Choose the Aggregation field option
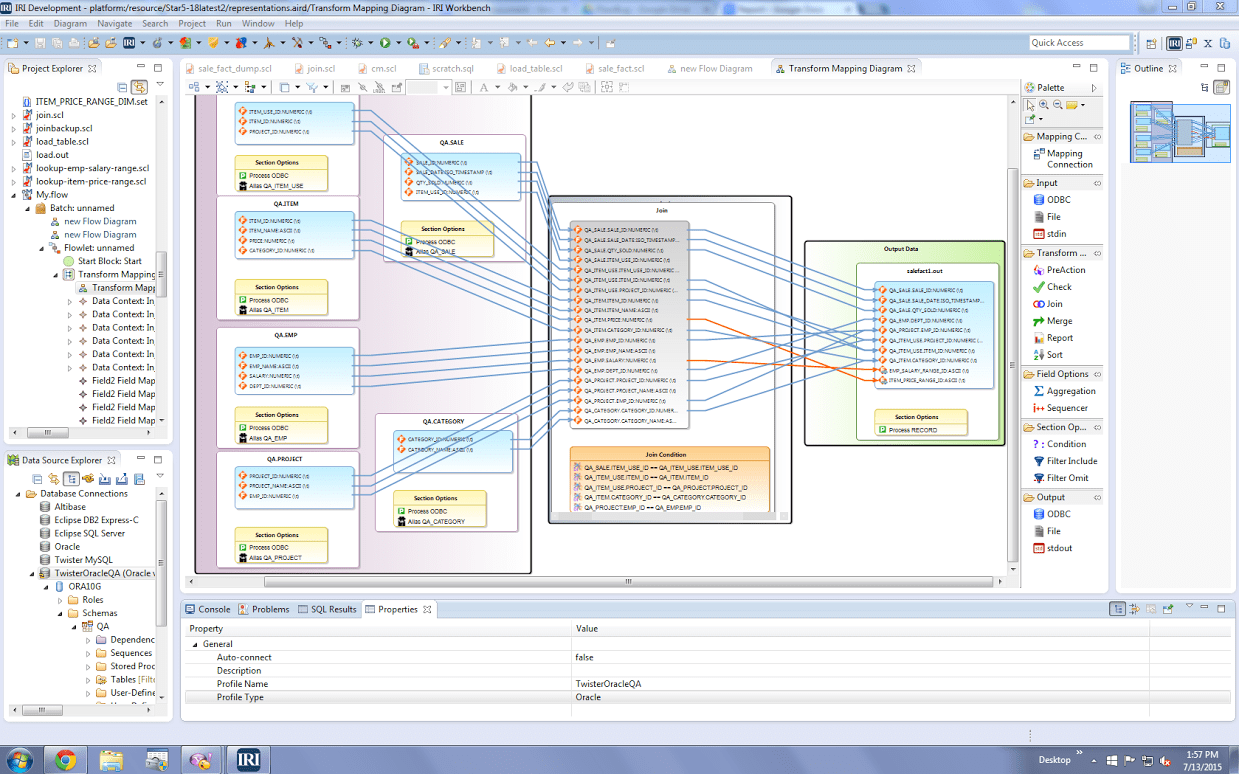The height and width of the screenshot is (774, 1239). pos(1063,391)
